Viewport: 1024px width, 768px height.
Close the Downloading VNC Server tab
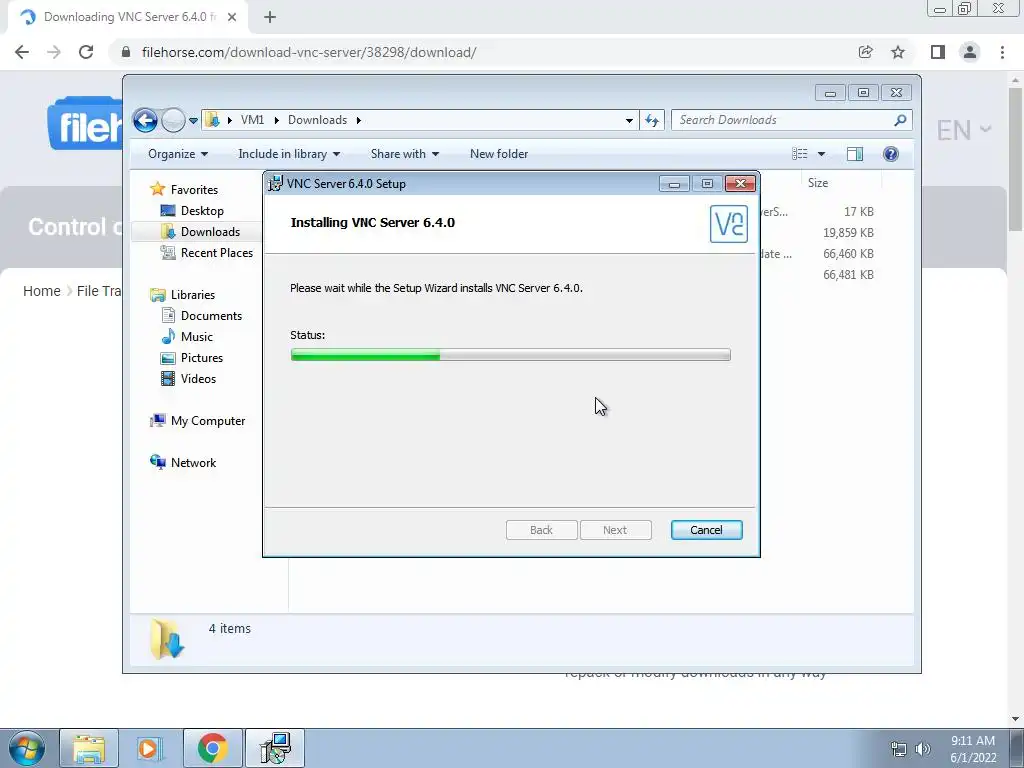232,18
